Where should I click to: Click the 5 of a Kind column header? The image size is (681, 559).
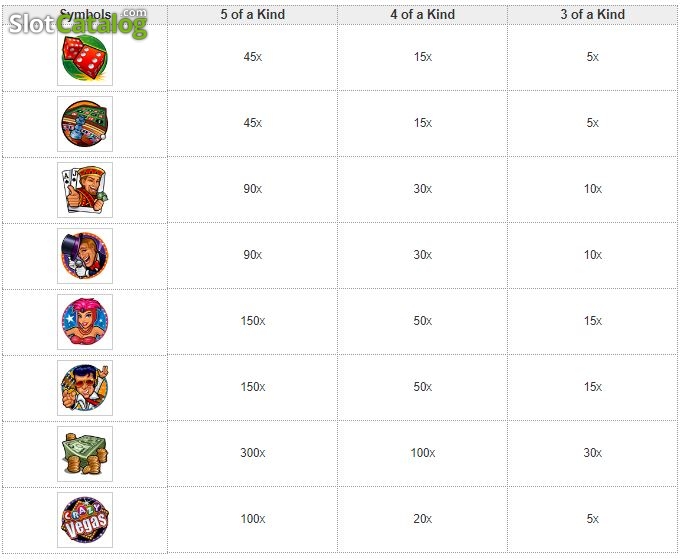[252, 14]
